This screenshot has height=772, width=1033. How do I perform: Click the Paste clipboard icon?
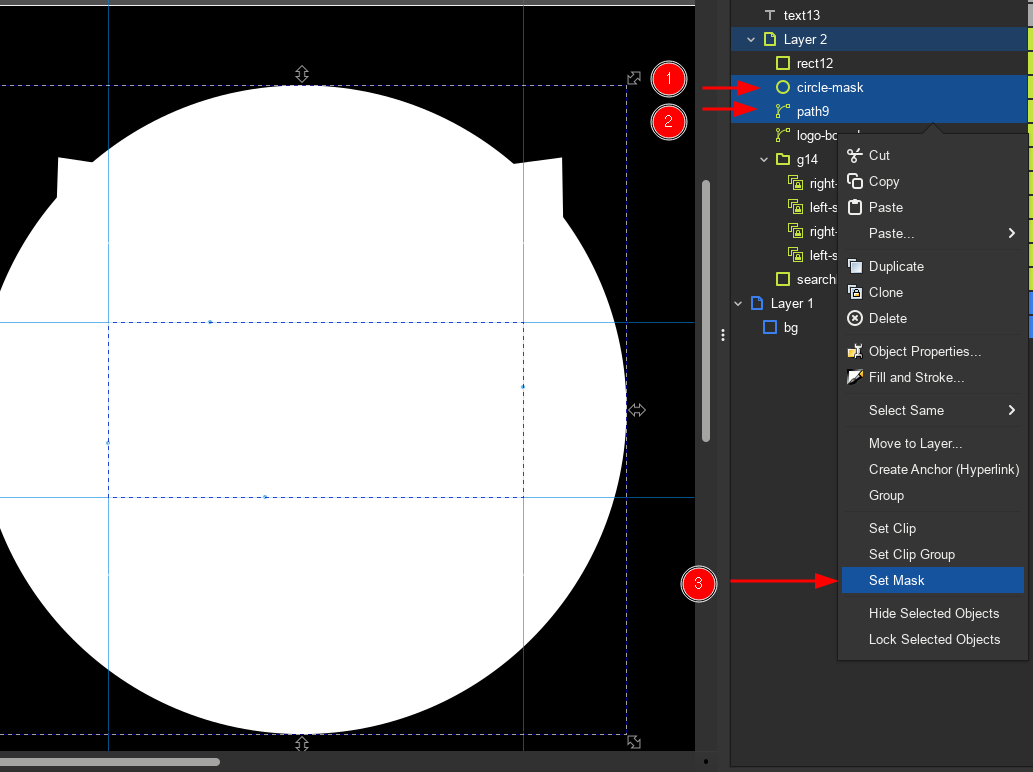pyautogui.click(x=854, y=207)
